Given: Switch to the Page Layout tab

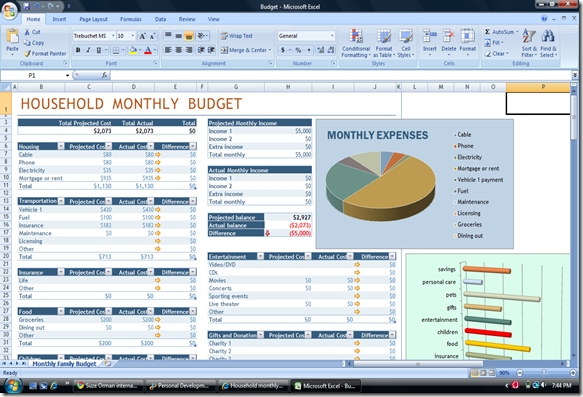Looking at the screenshot, I should [93, 19].
